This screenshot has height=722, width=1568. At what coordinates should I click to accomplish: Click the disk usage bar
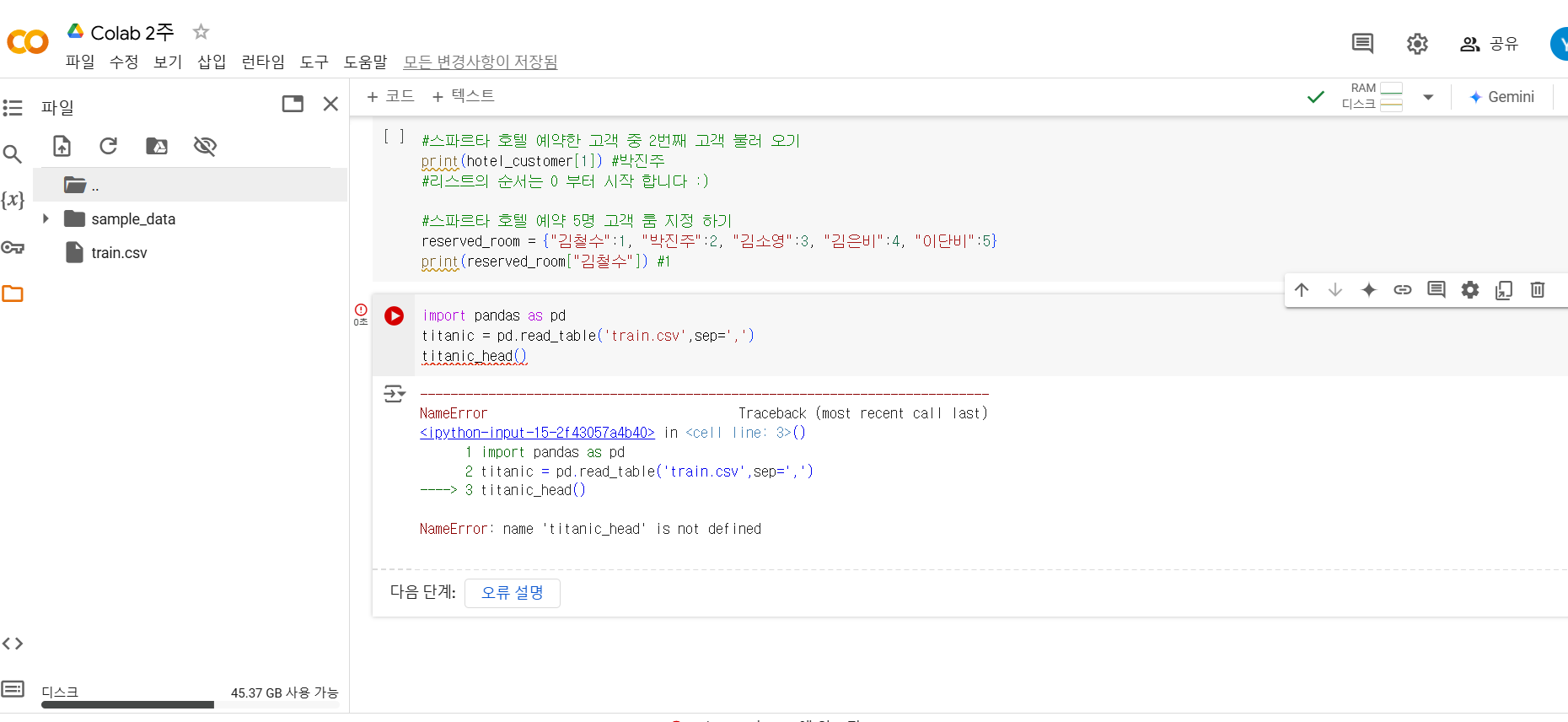pos(189,704)
